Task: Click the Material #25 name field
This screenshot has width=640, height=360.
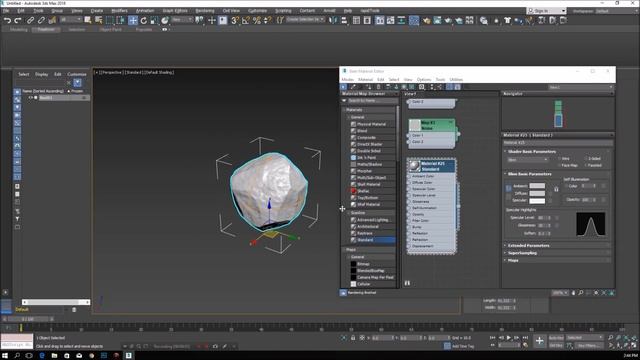Action: (x=558, y=143)
